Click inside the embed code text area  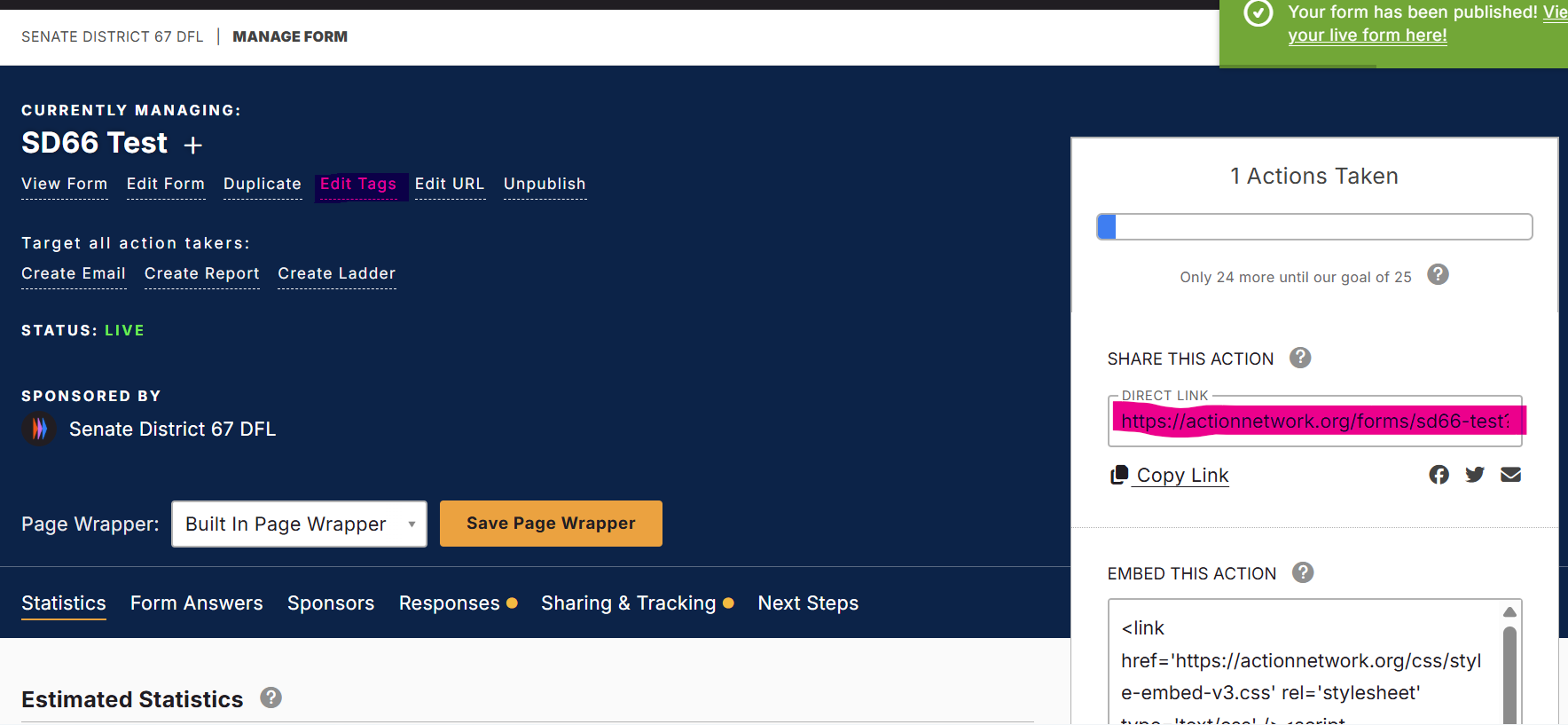pyautogui.click(x=1304, y=662)
